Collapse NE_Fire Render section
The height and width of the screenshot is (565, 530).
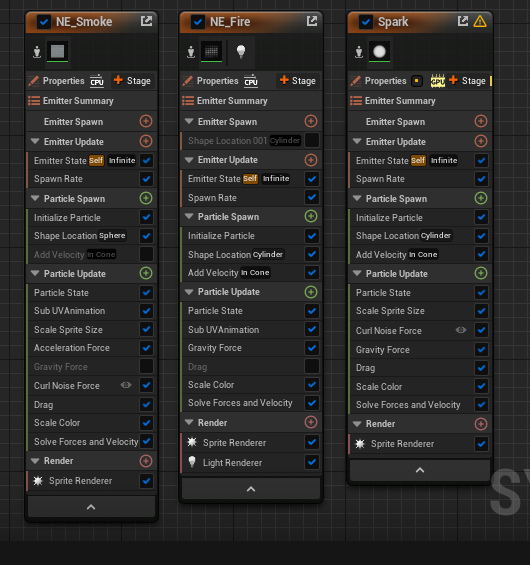pyautogui.click(x=189, y=422)
